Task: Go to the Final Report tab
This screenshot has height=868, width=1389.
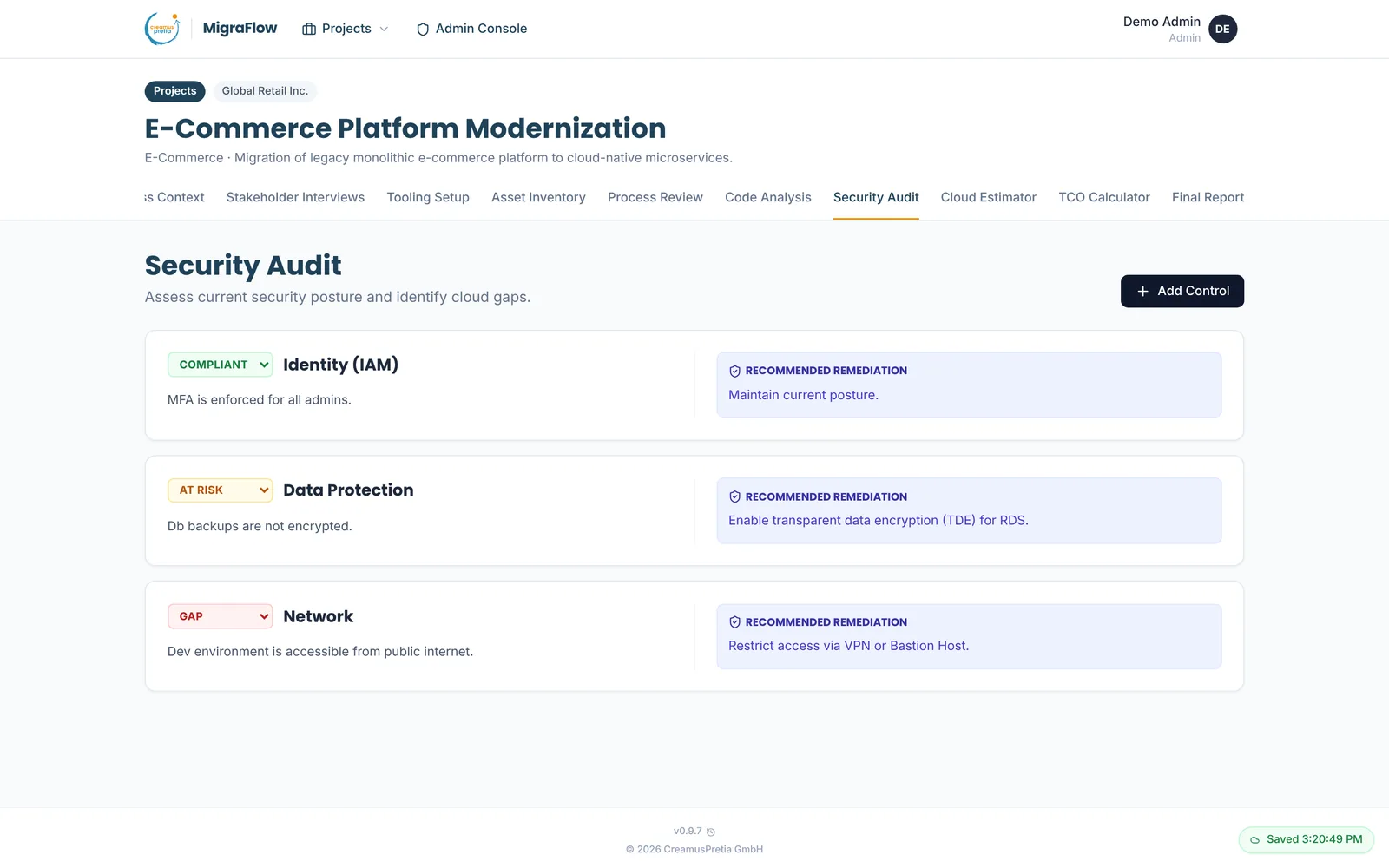Action: [x=1208, y=197]
